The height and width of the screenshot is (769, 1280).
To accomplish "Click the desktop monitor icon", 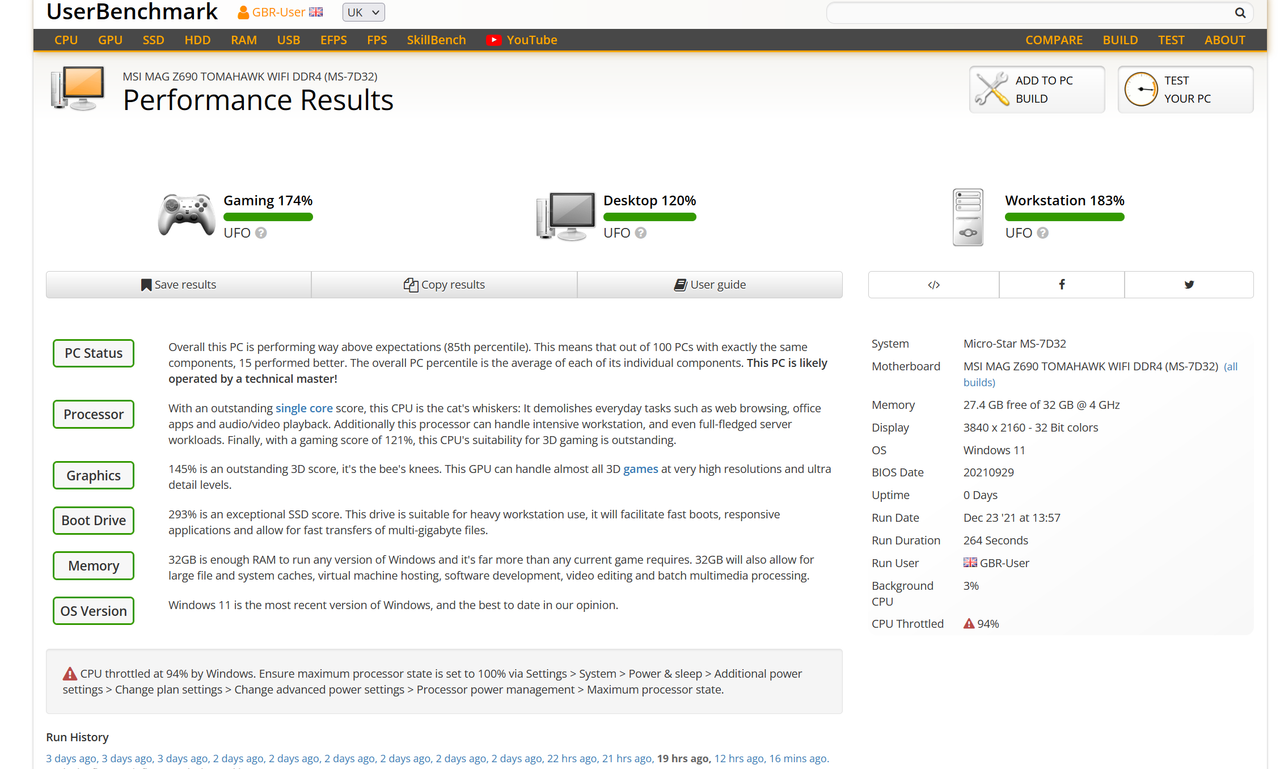I will [x=566, y=216].
